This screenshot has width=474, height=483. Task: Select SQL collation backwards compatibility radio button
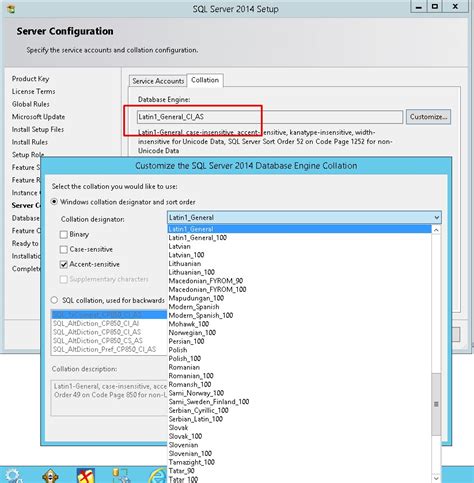pos(54,300)
